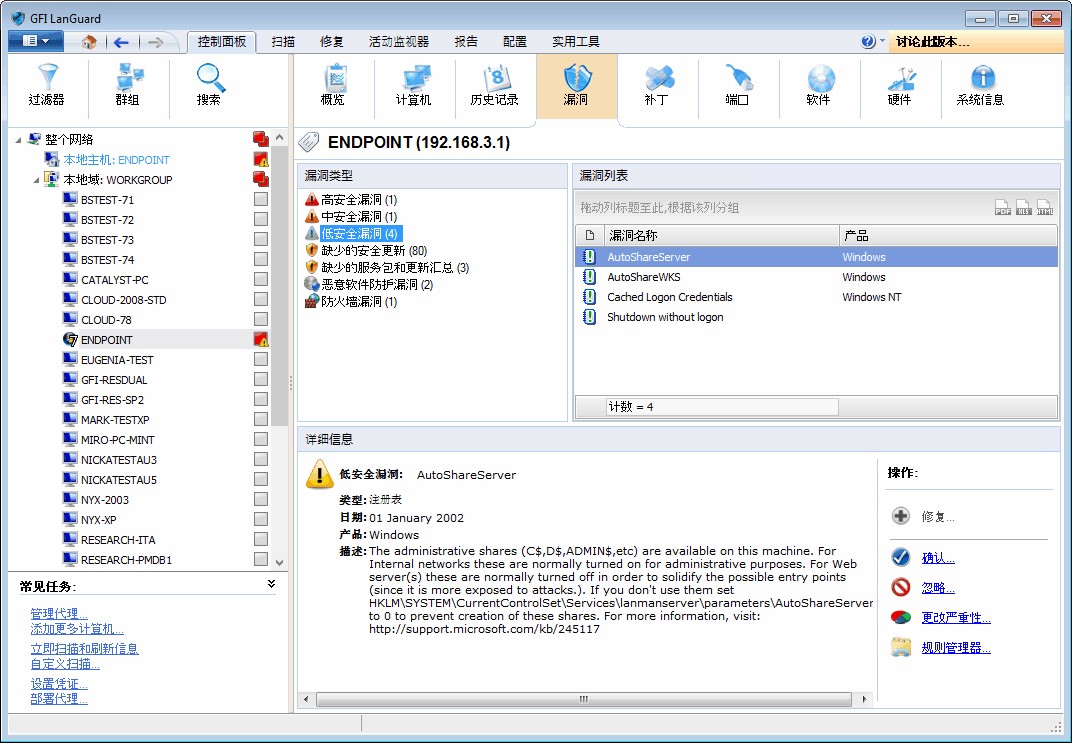1072x743 pixels.
Task: Open the History (历史记录) calendar icon
Action: click(495, 77)
